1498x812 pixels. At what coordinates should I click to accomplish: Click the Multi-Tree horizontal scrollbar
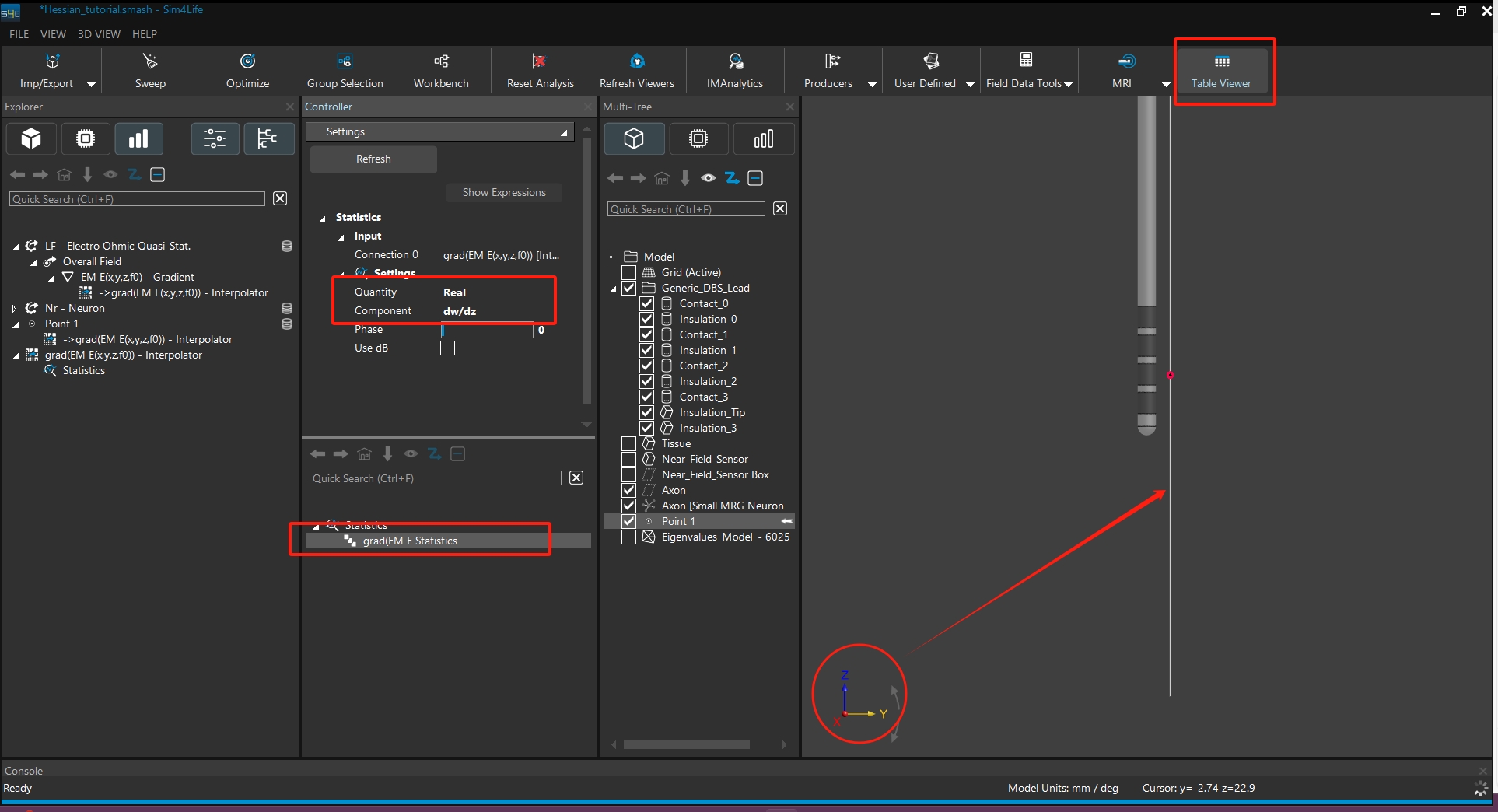tap(686, 744)
